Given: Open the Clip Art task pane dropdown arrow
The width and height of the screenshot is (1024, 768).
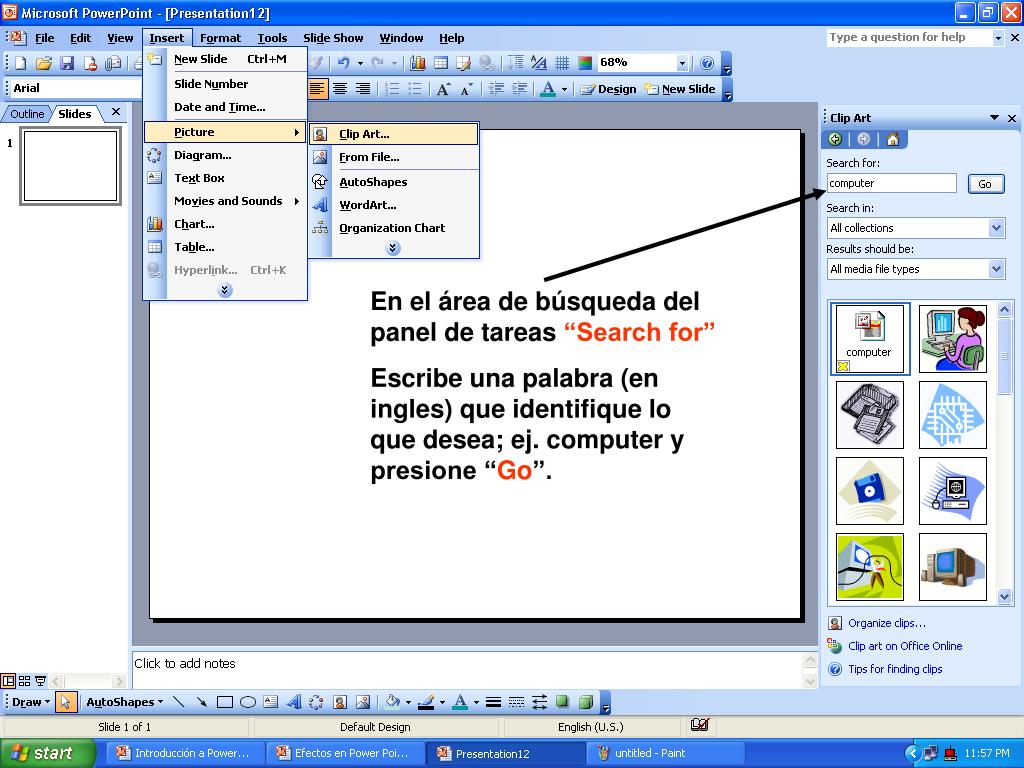Looking at the screenshot, I should click(994, 118).
